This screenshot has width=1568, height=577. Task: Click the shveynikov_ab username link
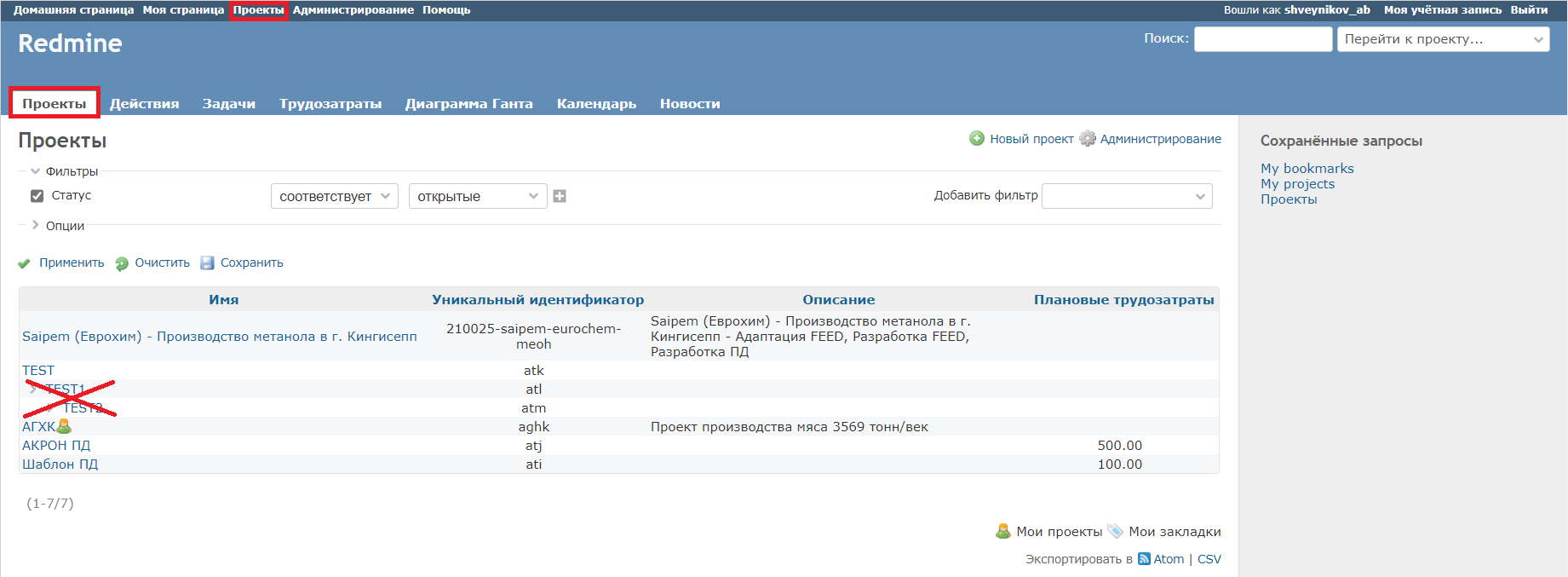(1327, 10)
